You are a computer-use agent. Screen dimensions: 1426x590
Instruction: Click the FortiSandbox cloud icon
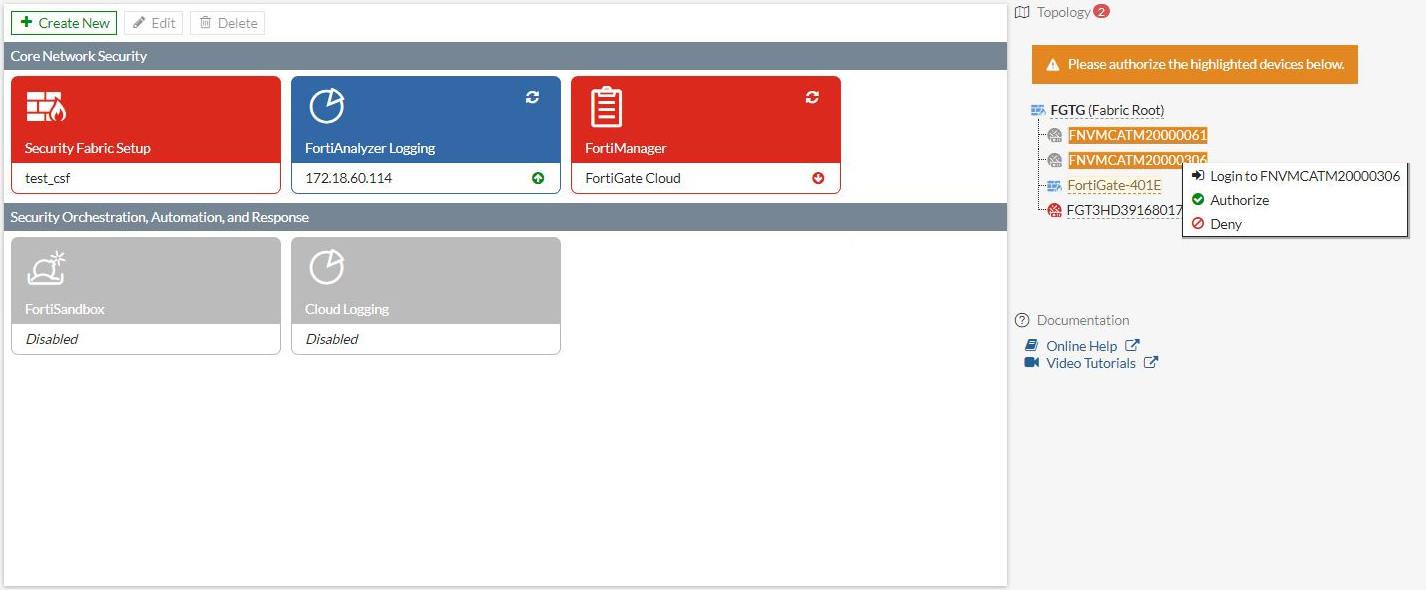pyautogui.click(x=47, y=268)
